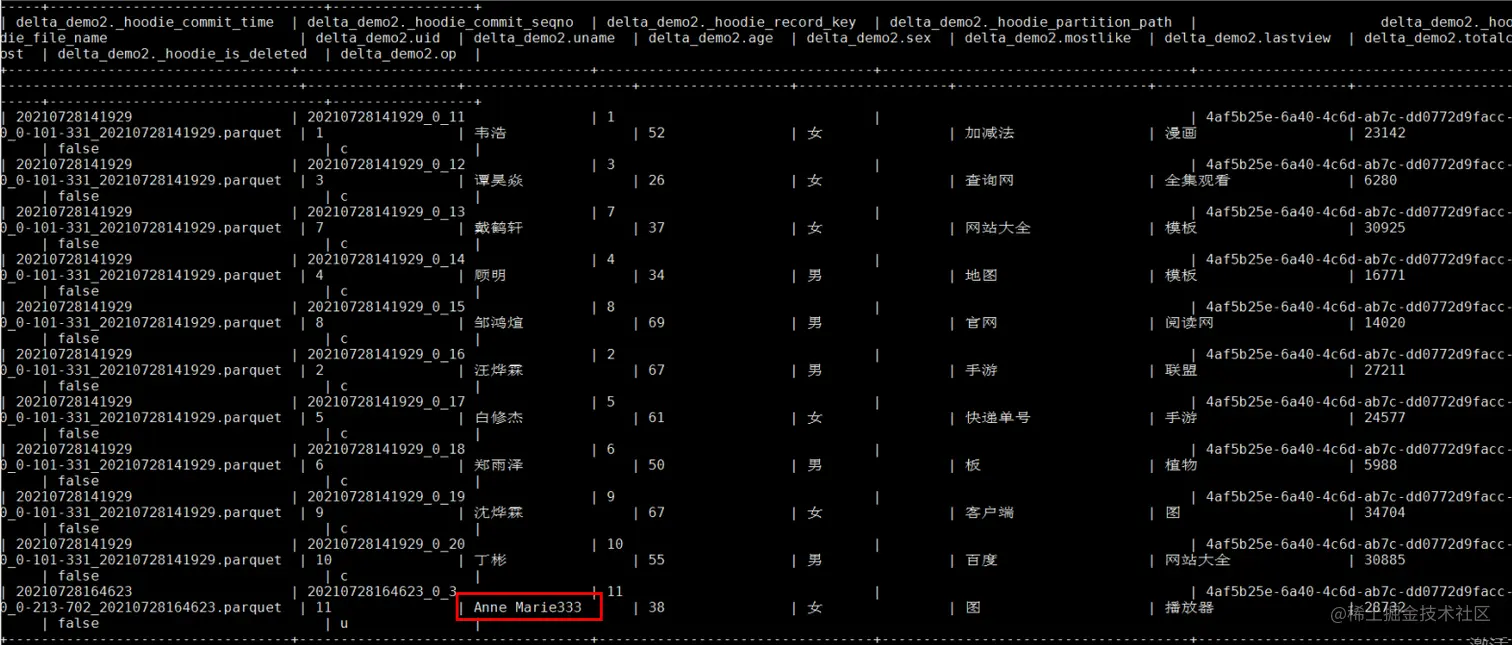Select seqno value 20210728141929_0_16
The height and width of the screenshot is (645, 1512).
[386, 355]
